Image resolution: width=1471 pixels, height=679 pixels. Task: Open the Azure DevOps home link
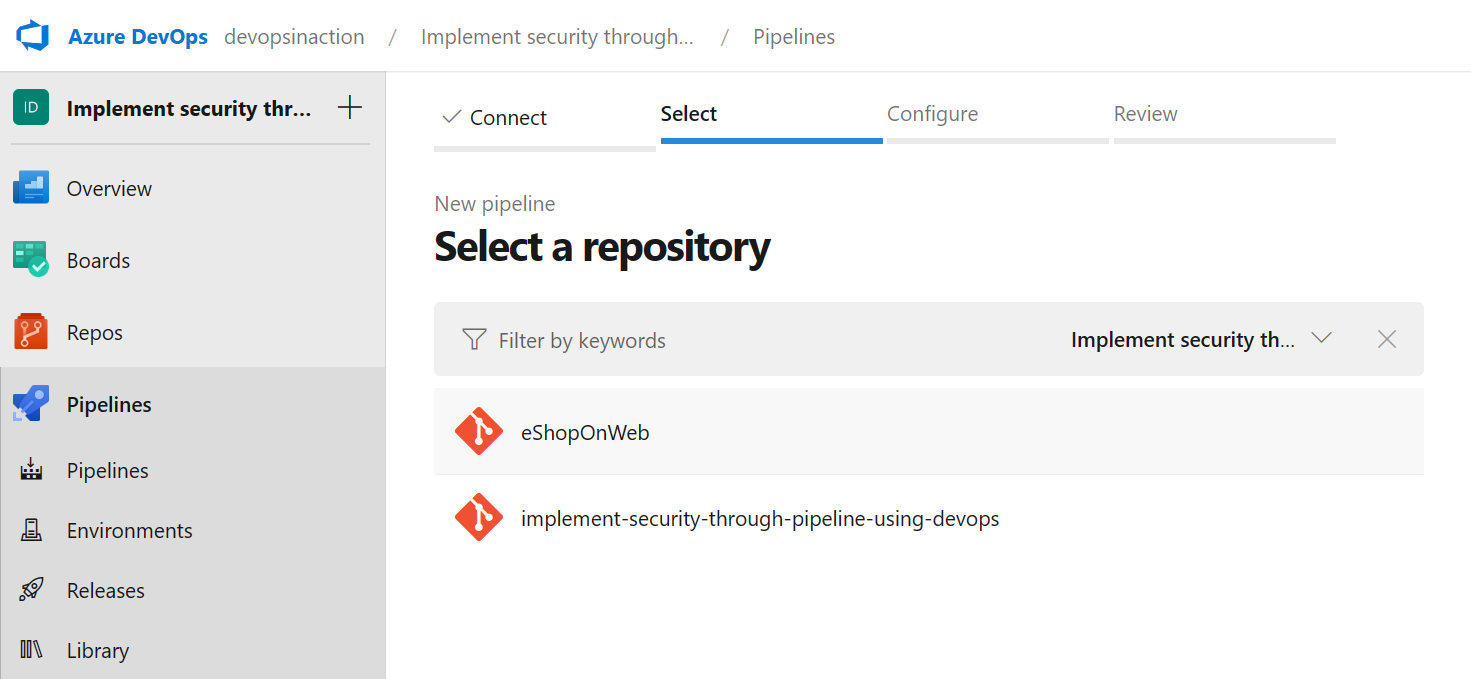click(x=138, y=37)
